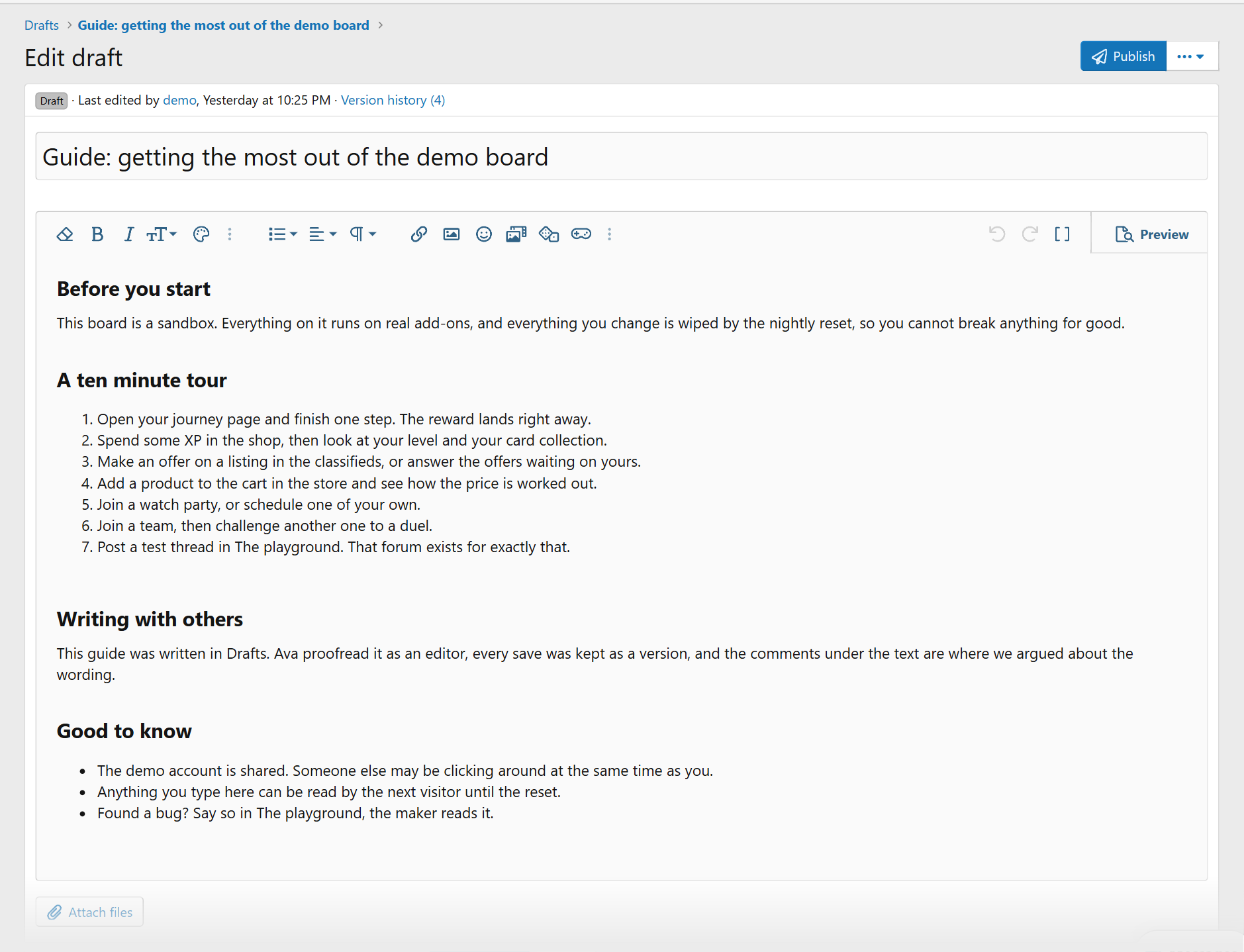Click the 'Before you start' heading
Screen dimensions: 1244x952
pos(134,289)
